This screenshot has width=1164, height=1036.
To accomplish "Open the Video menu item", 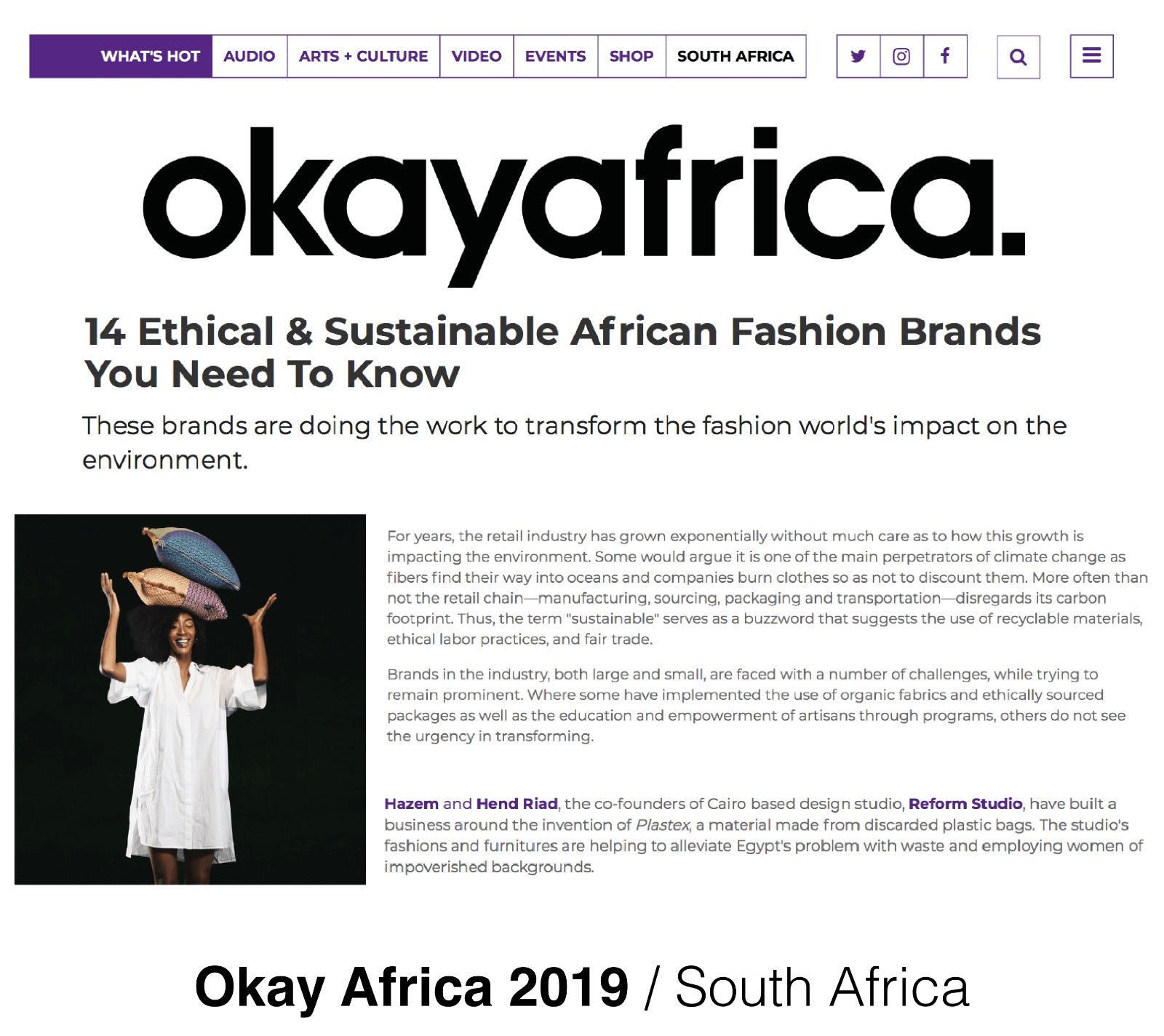I will tap(476, 56).
